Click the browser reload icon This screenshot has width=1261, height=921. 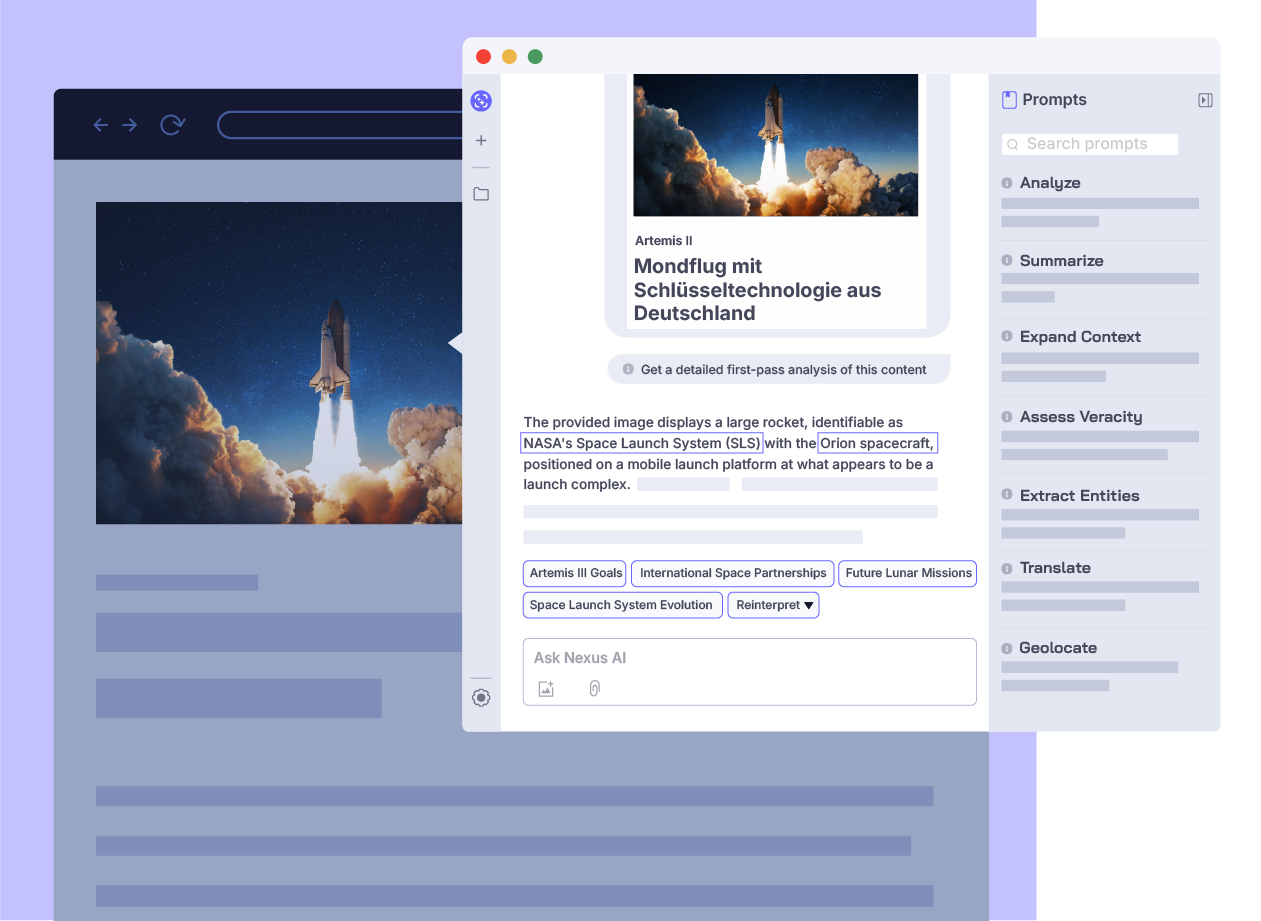(173, 125)
